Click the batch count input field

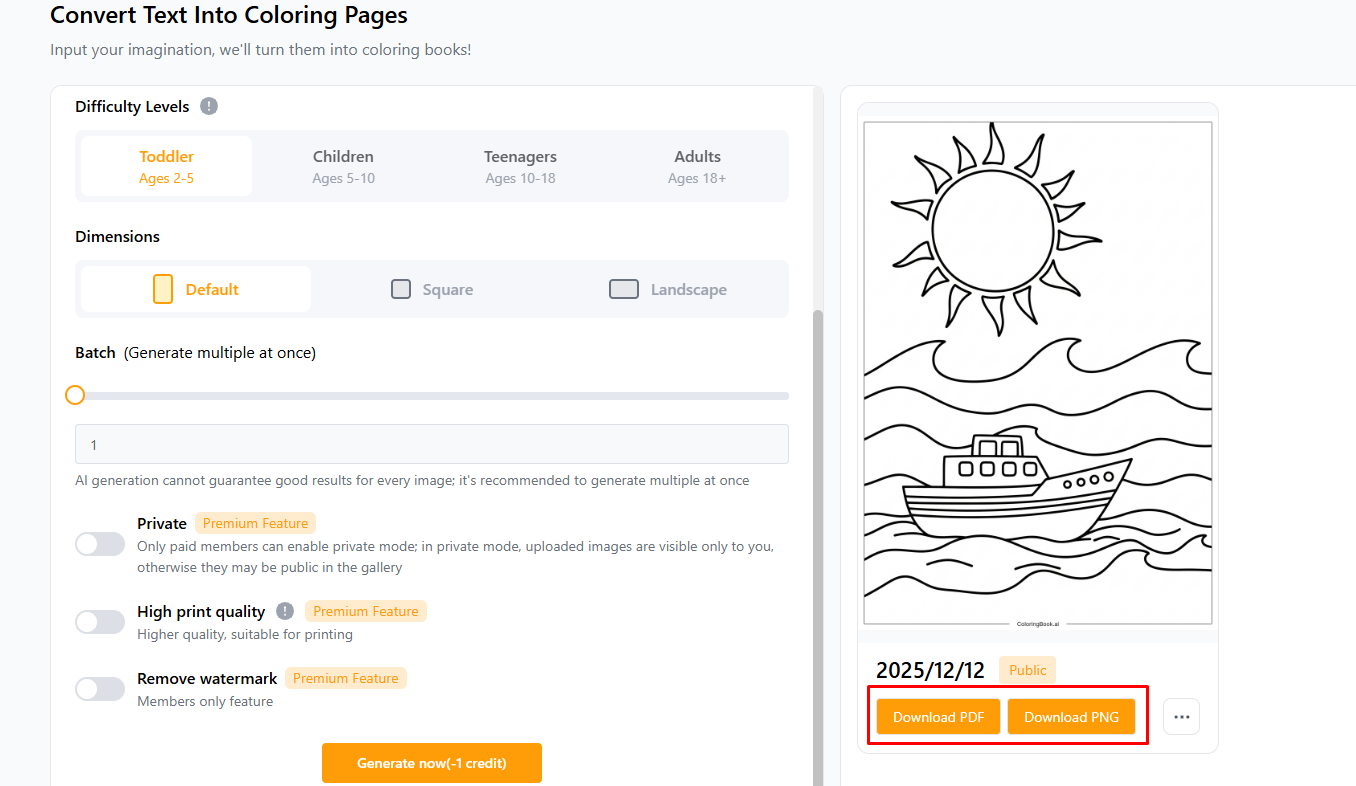[431, 444]
